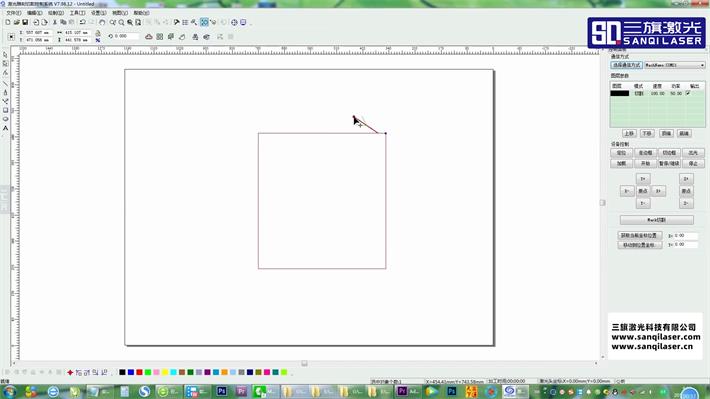Open Photoshop from the taskbar
710x399 pixels.
pos(221,391)
